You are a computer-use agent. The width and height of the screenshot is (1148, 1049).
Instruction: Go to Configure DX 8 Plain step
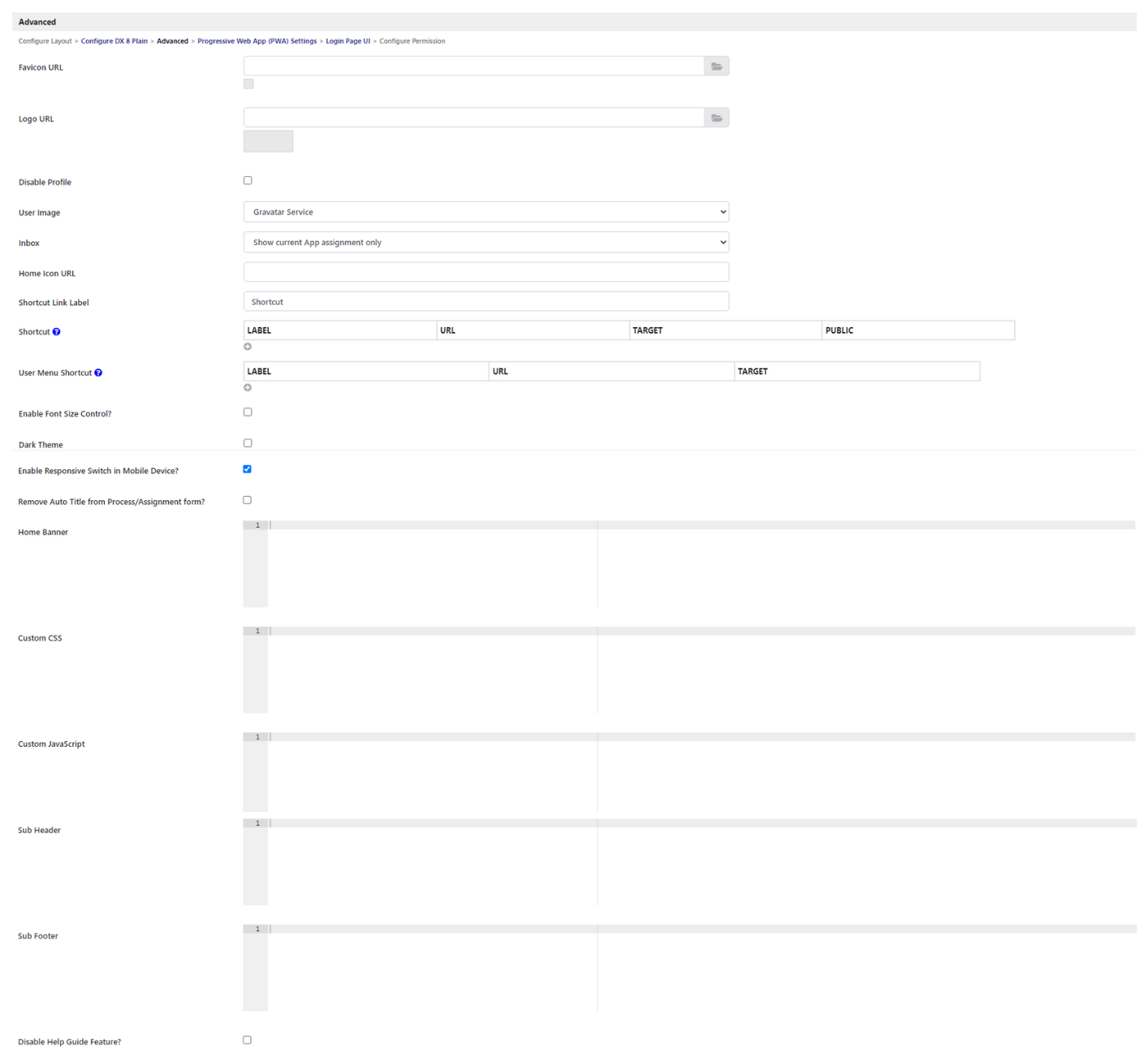[x=114, y=41]
